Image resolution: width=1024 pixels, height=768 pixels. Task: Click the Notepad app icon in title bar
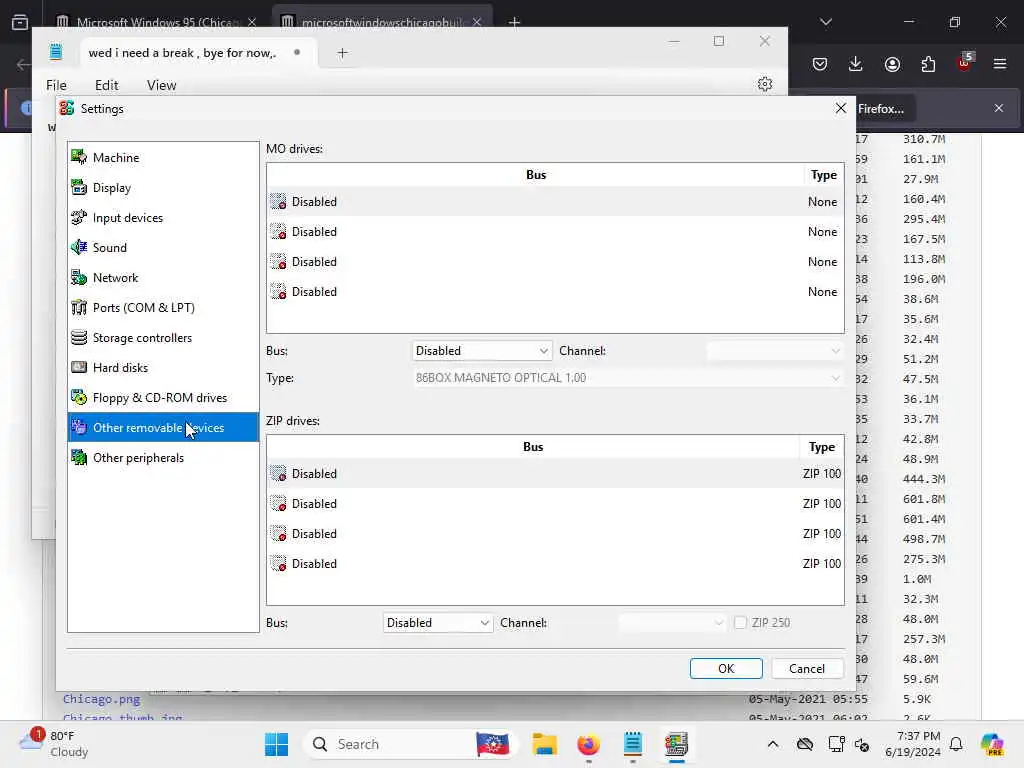click(x=56, y=52)
